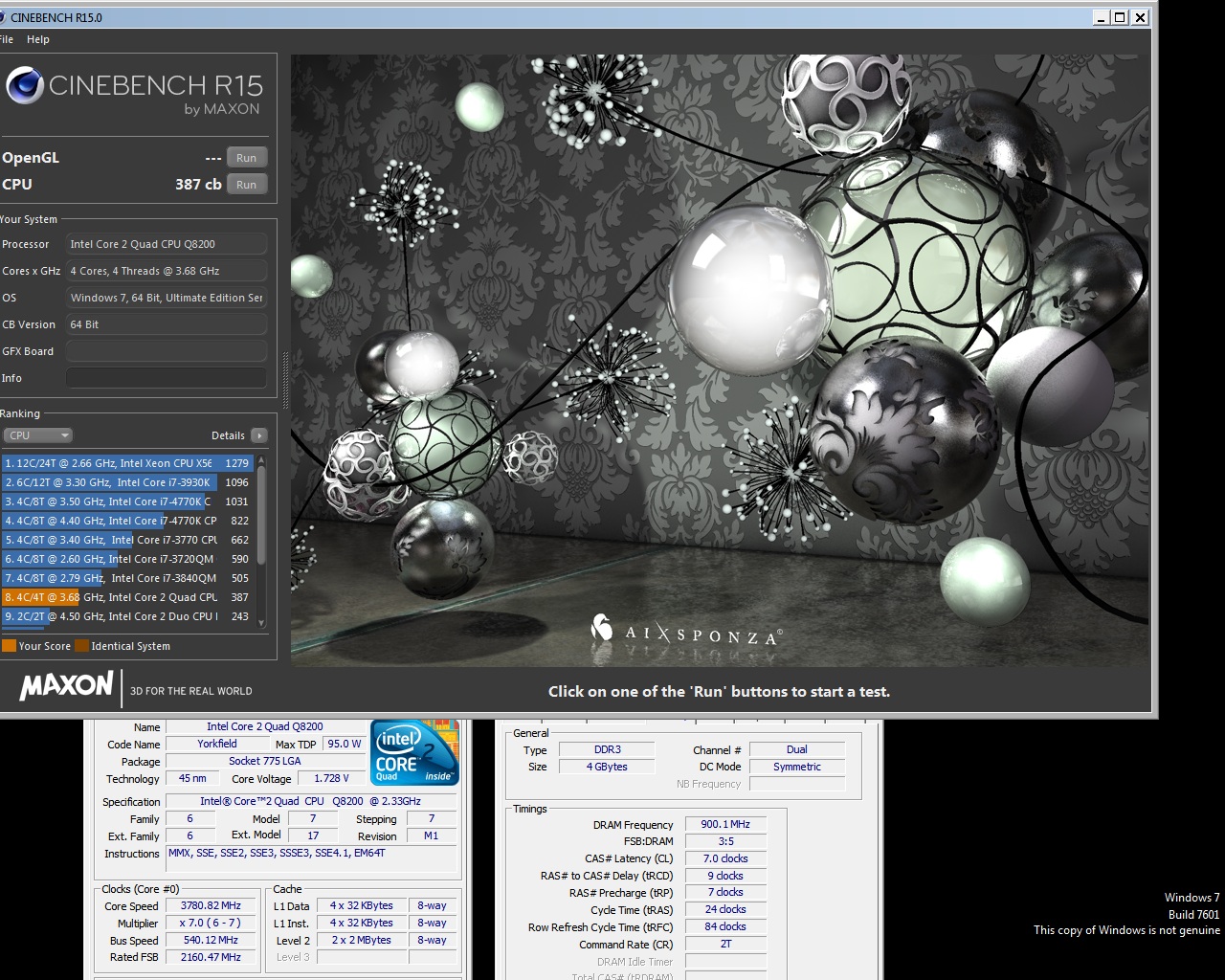Click Package Socket 775 LGA in CPU-Z
1225x980 pixels.
(265, 761)
